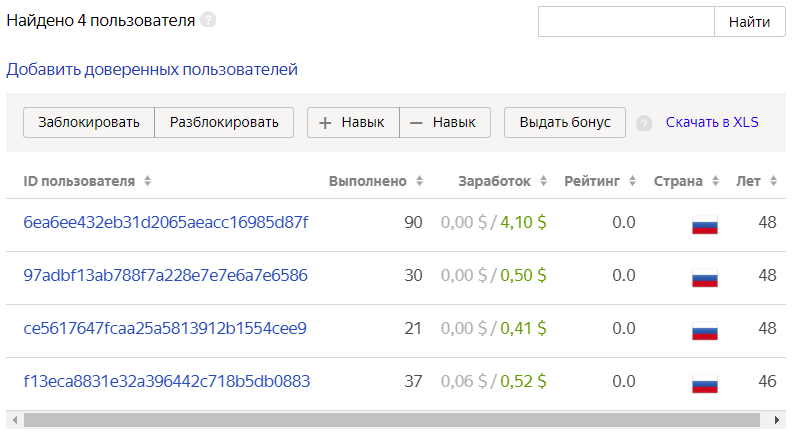Click Найти search button
This screenshot has height=435, width=792.
749,22
